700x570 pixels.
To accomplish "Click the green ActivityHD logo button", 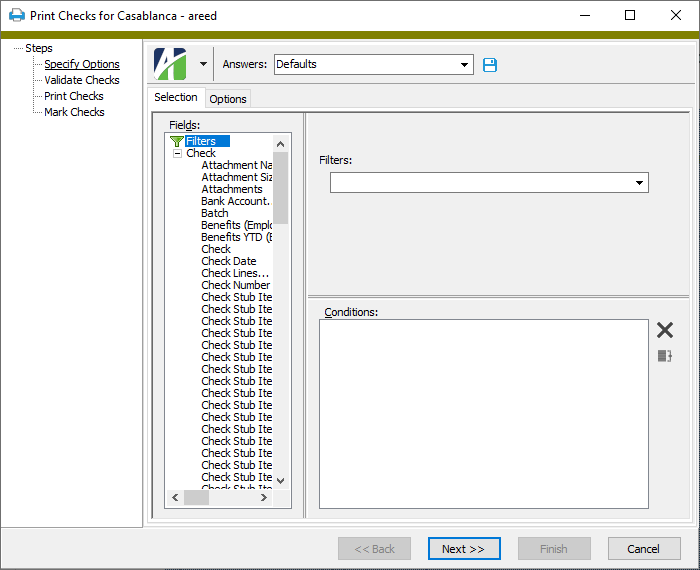I will [170, 64].
